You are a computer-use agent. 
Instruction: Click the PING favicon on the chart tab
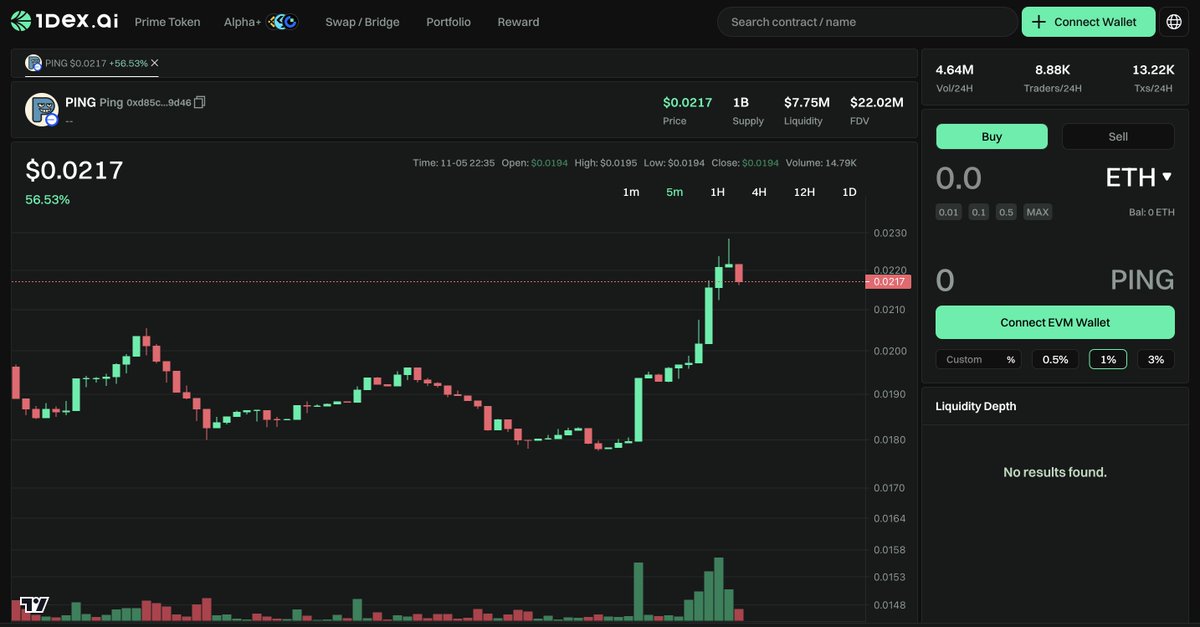tap(32, 61)
